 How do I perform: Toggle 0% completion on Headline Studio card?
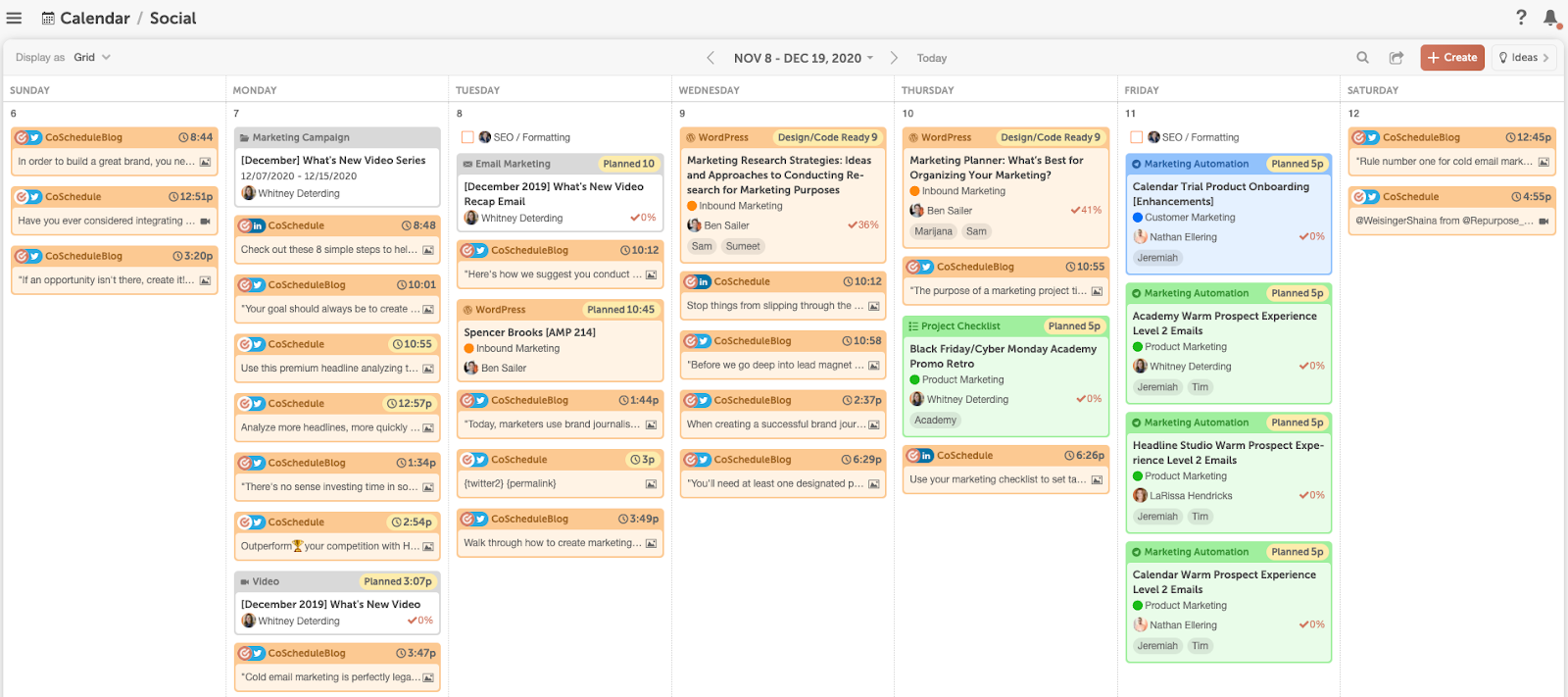pos(1312,495)
